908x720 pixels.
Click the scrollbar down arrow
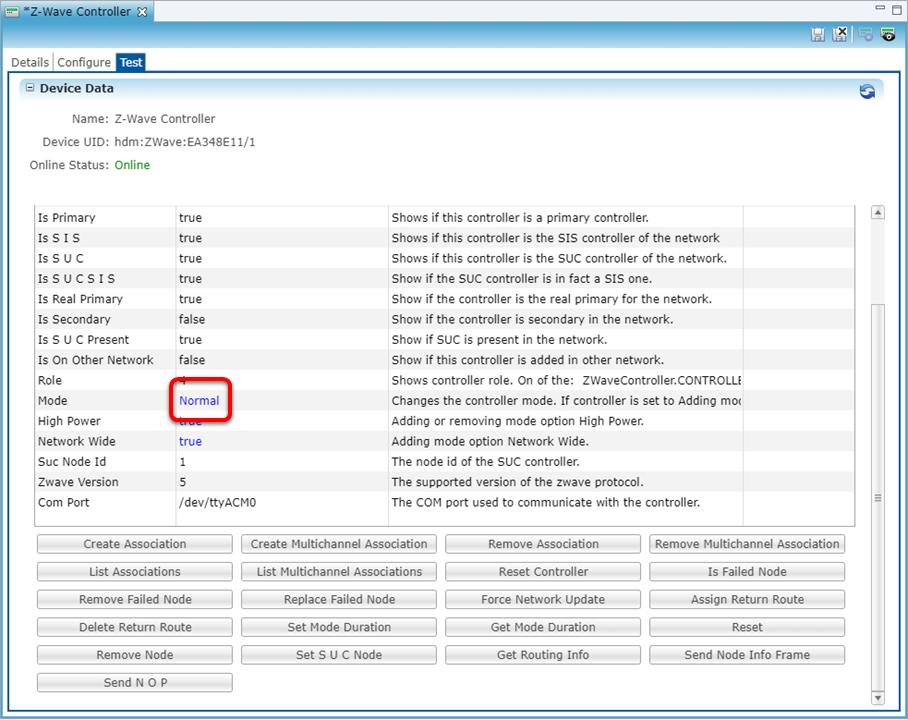pos(878,698)
